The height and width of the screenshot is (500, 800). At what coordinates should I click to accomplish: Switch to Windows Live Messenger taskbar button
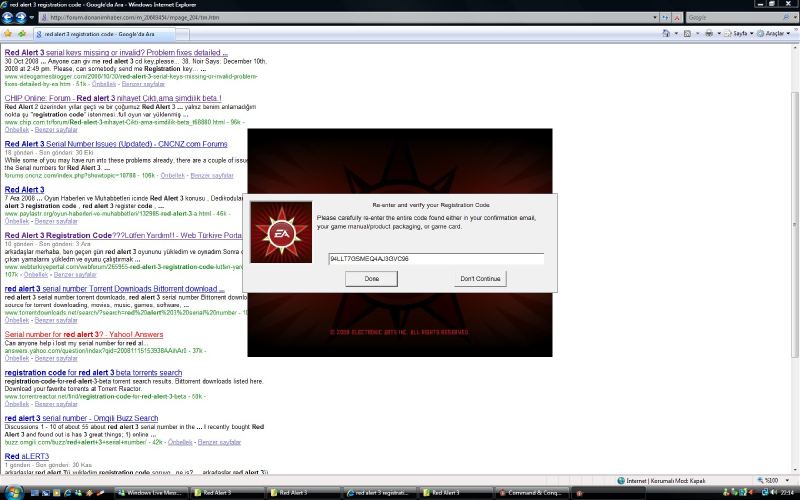click(x=150, y=493)
